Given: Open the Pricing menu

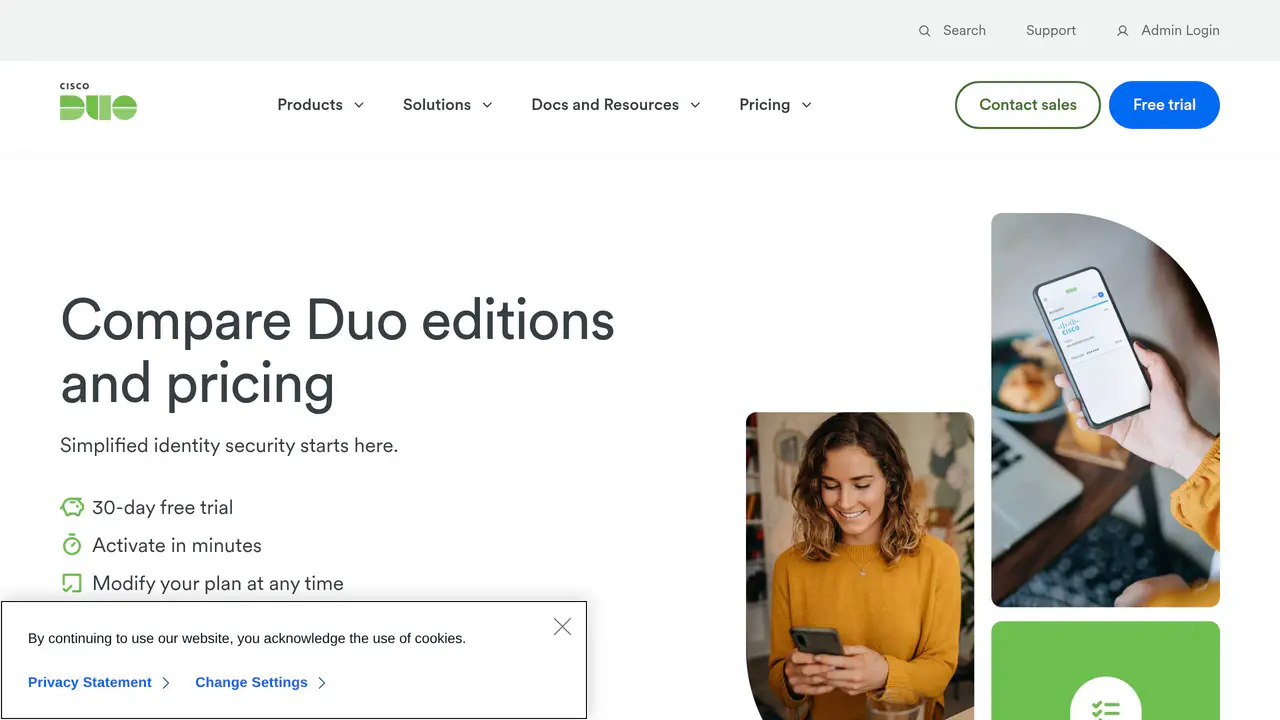Looking at the screenshot, I should click(764, 105).
